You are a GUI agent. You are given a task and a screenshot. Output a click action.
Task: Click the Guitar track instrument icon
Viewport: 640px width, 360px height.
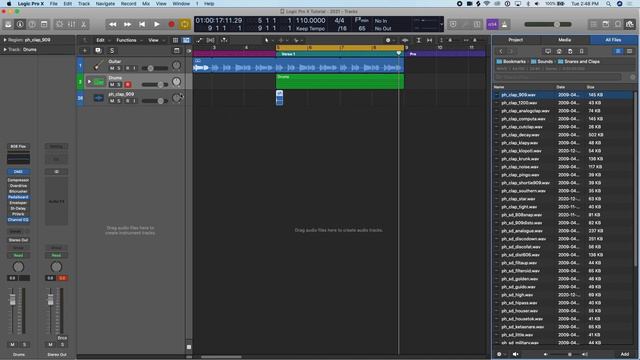[98, 65]
